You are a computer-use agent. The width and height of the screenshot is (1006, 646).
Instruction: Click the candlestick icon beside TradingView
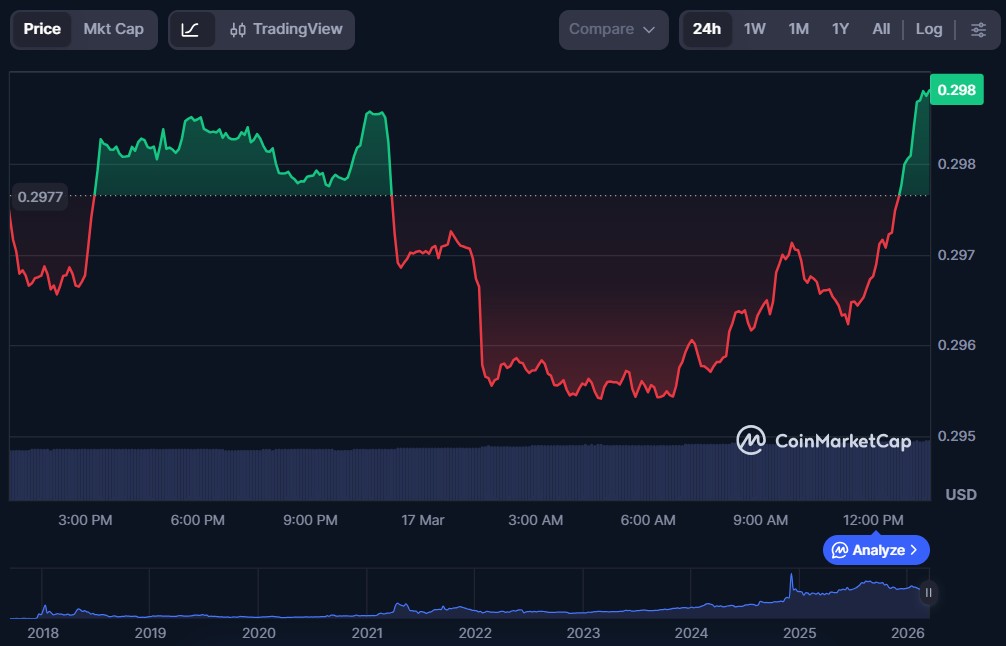238,30
